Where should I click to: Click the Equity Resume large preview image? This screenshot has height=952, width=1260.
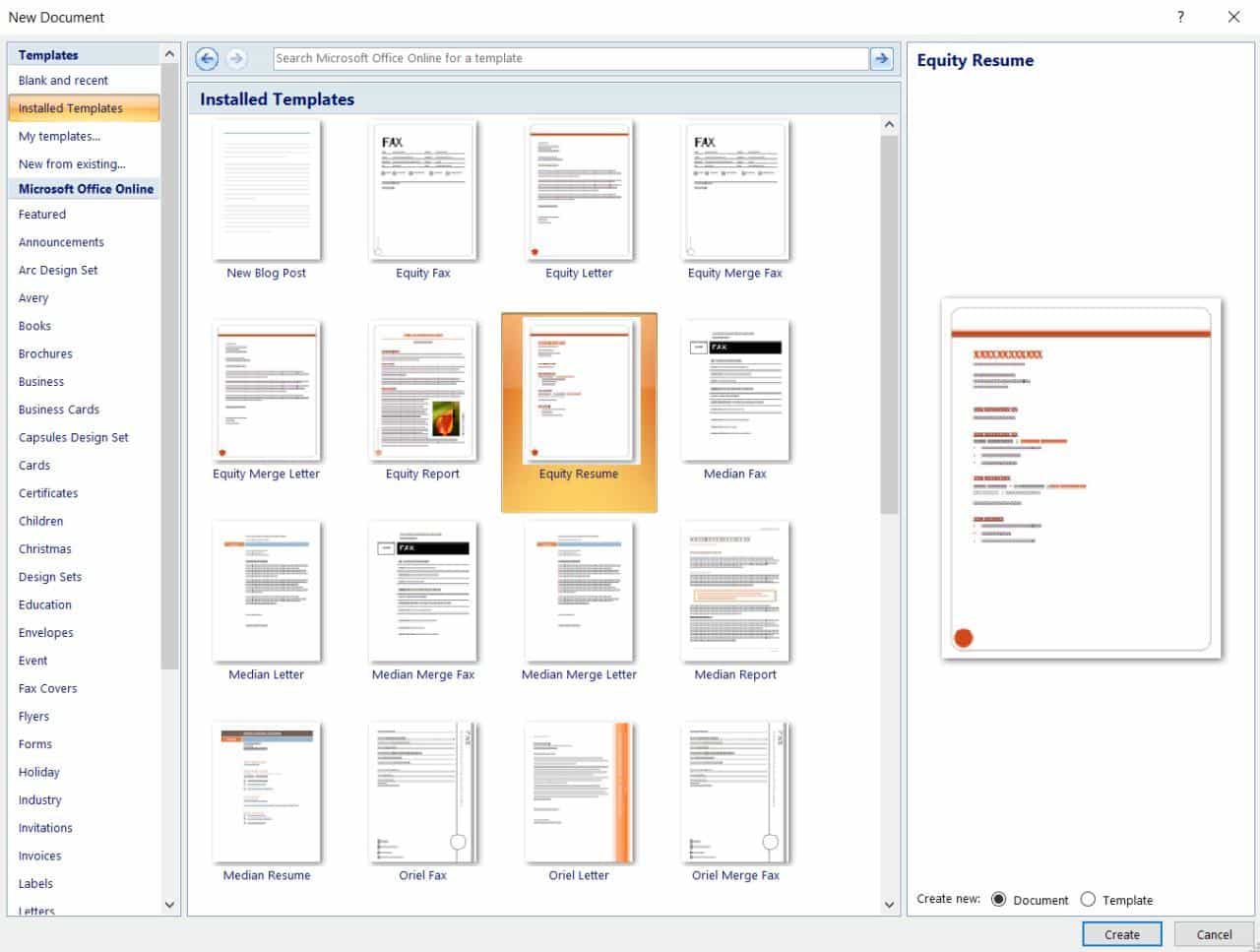pyautogui.click(x=1081, y=478)
